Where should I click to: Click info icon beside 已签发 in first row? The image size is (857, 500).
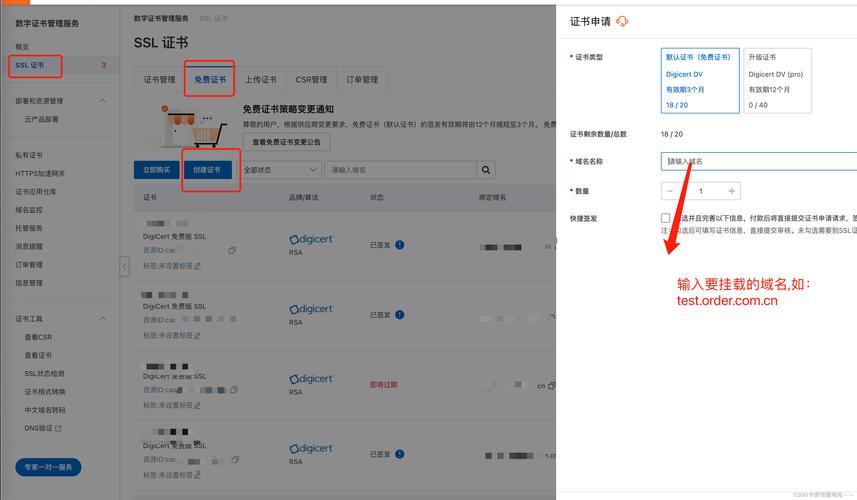click(400, 245)
